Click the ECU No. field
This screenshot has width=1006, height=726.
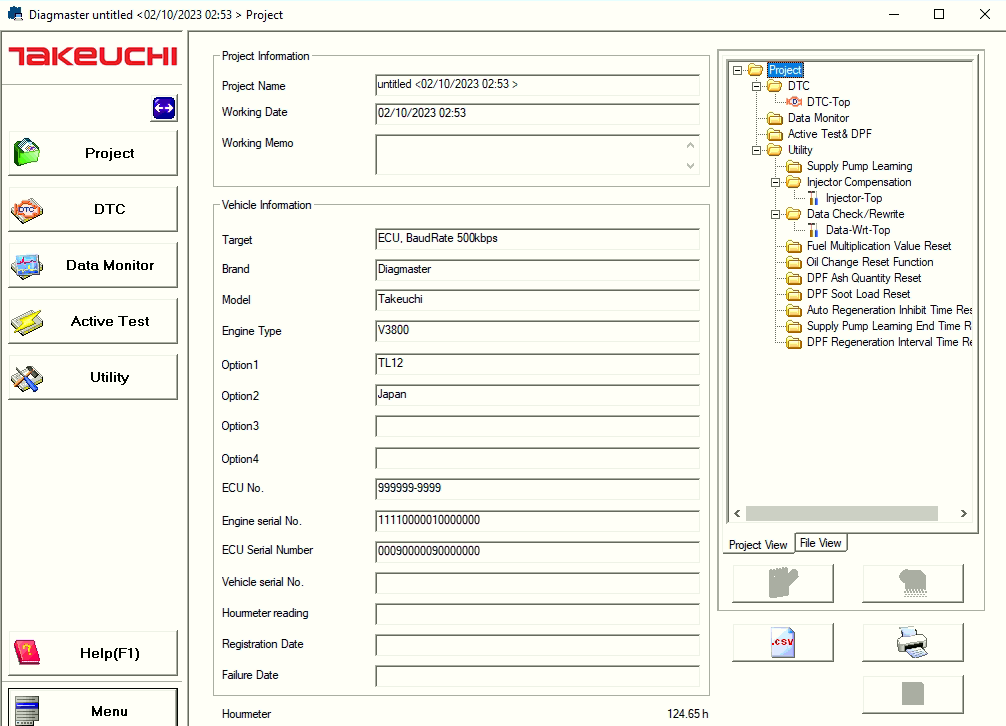[537, 489]
